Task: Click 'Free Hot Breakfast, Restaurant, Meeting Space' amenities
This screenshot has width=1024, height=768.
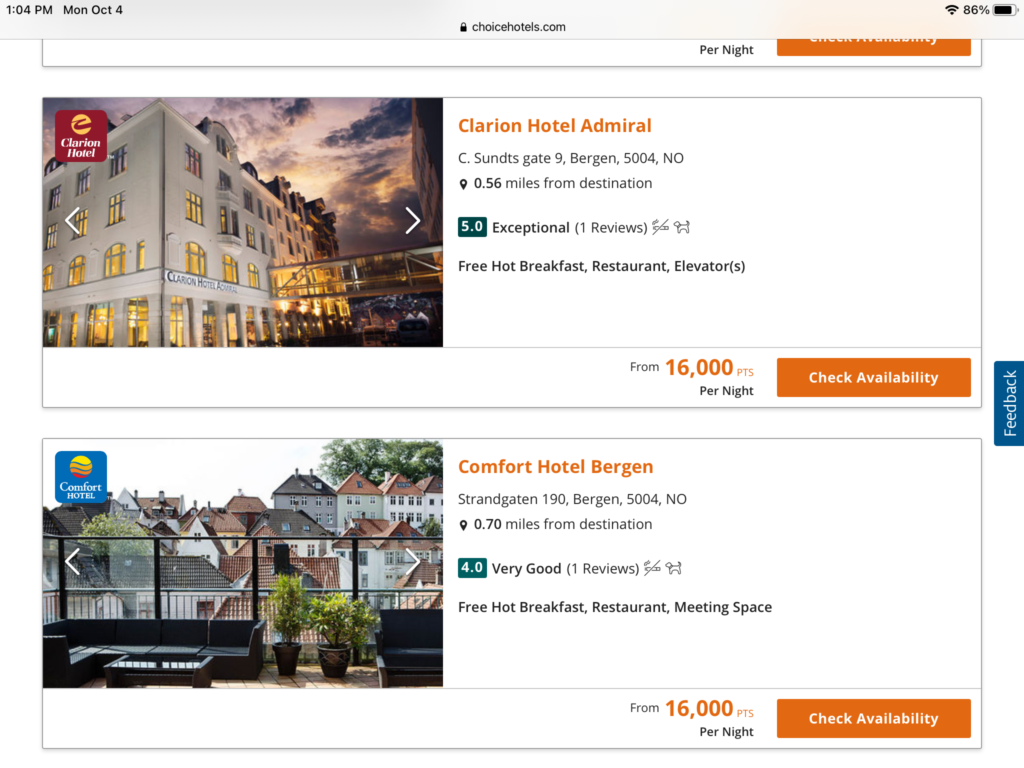Action: 615,607
